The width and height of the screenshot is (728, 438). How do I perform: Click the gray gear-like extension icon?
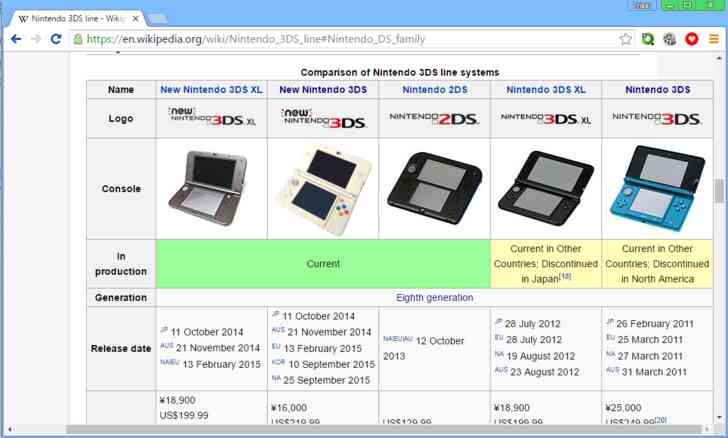pyautogui.click(x=669, y=39)
